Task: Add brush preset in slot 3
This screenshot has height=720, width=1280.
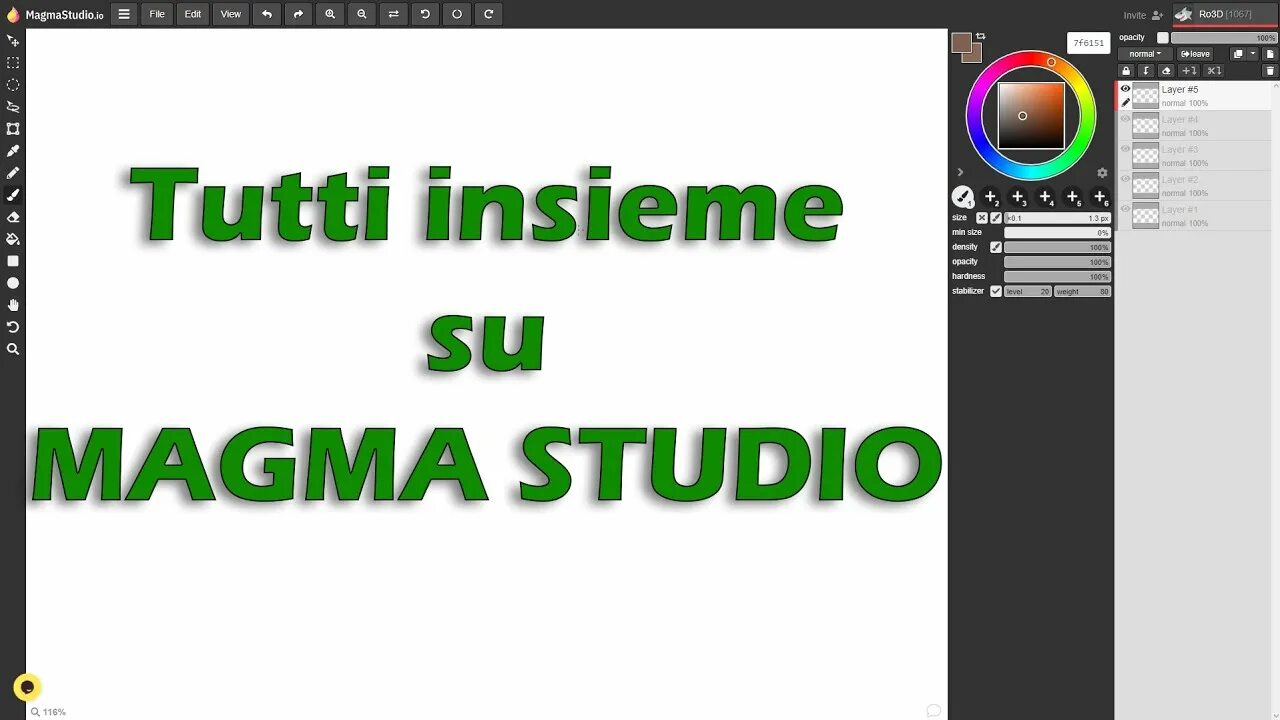Action: click(1018, 197)
